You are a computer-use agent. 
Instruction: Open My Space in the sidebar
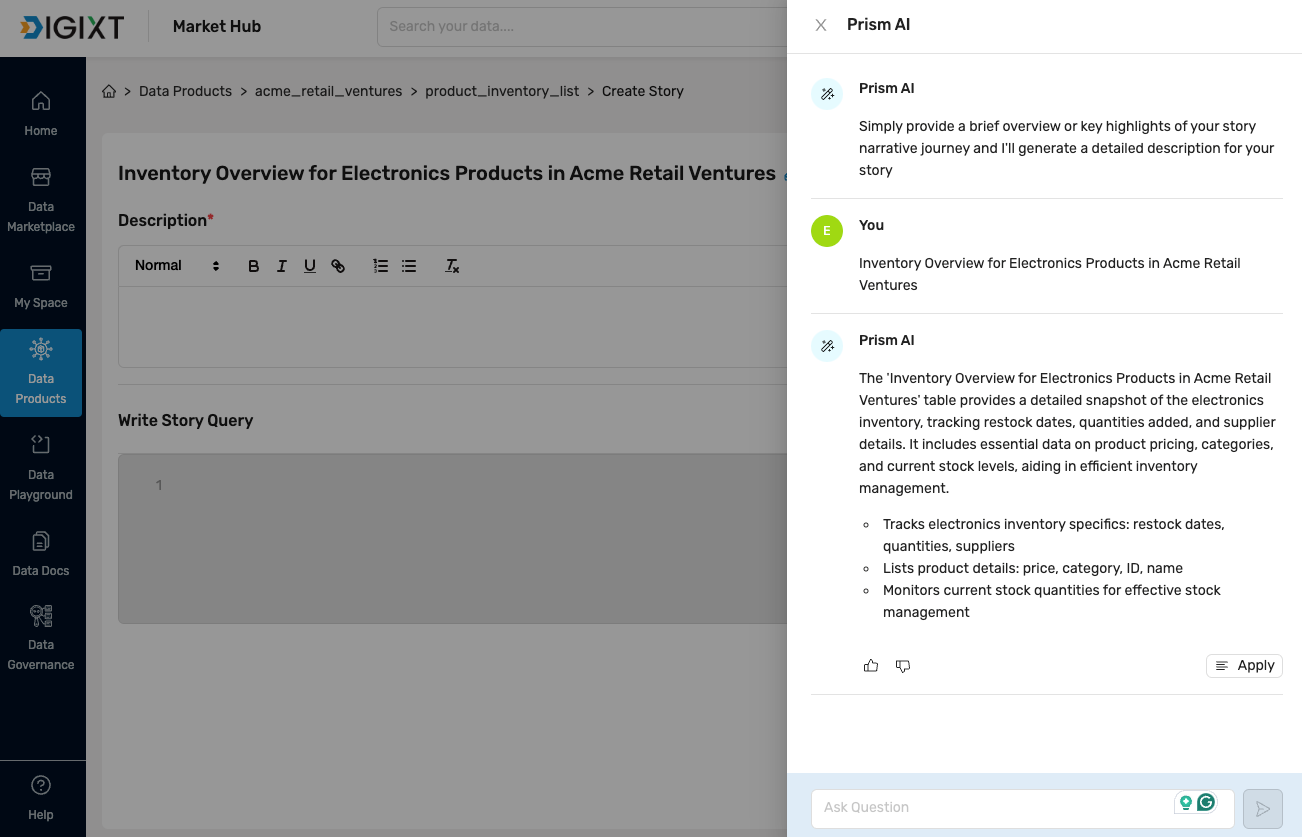click(x=41, y=286)
